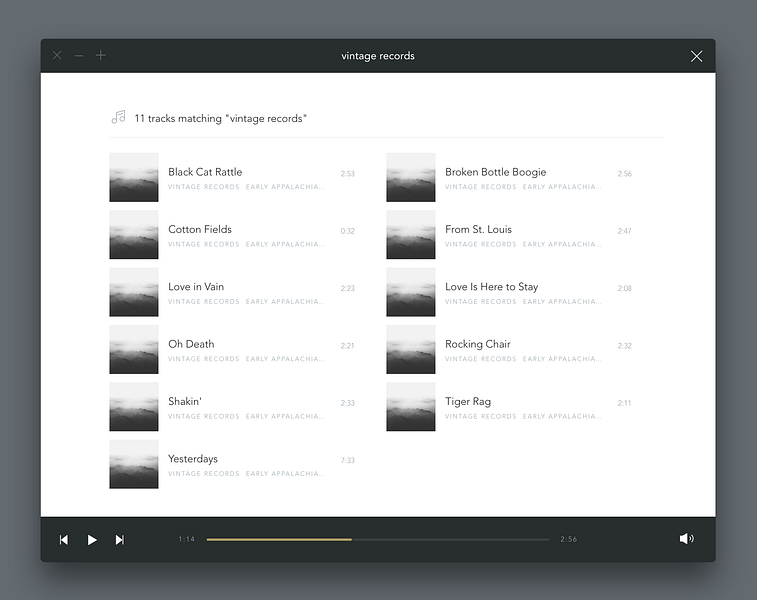Play the track 'Yesterdays'
The image size is (757, 600).
click(193, 459)
